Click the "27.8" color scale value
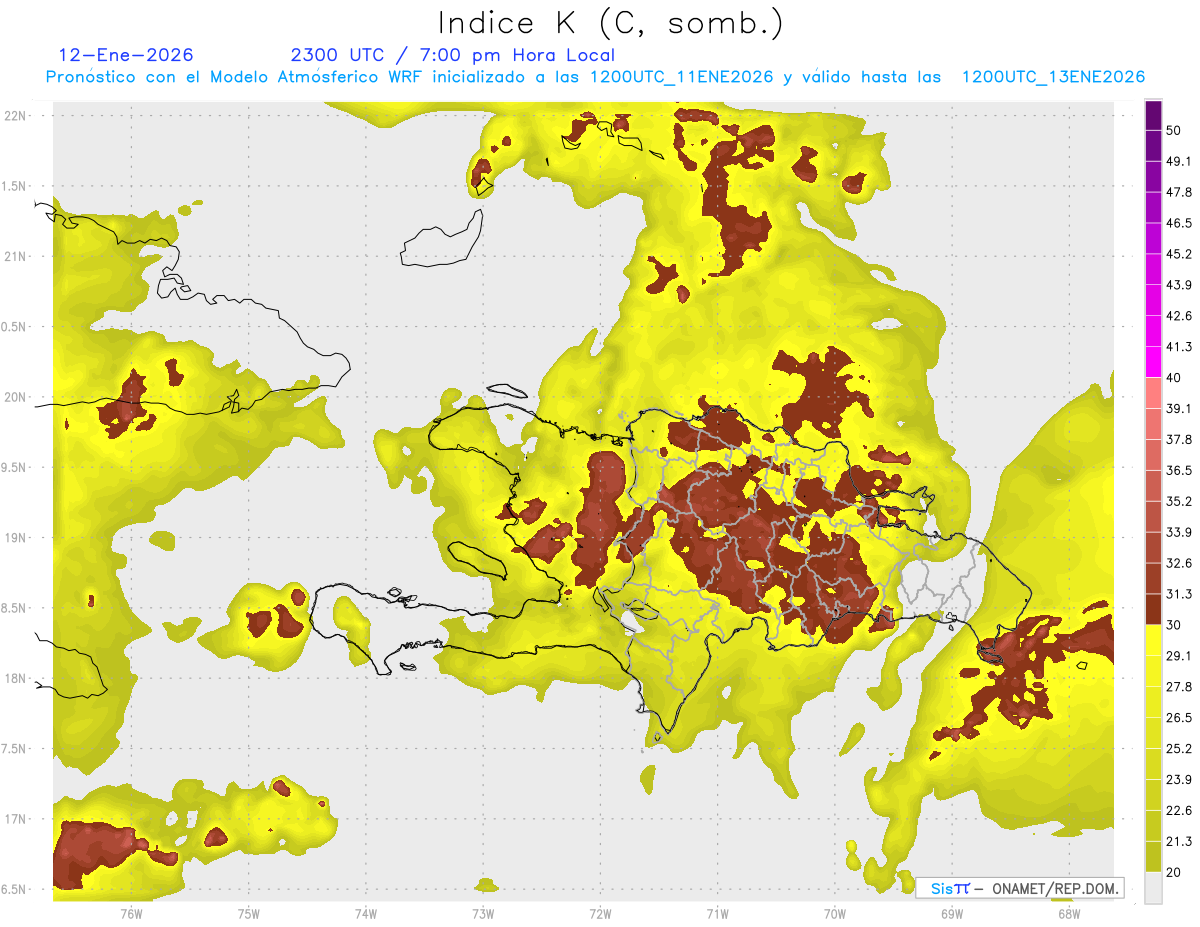Image resolution: width=1200 pixels, height=927 pixels. 1179,687
